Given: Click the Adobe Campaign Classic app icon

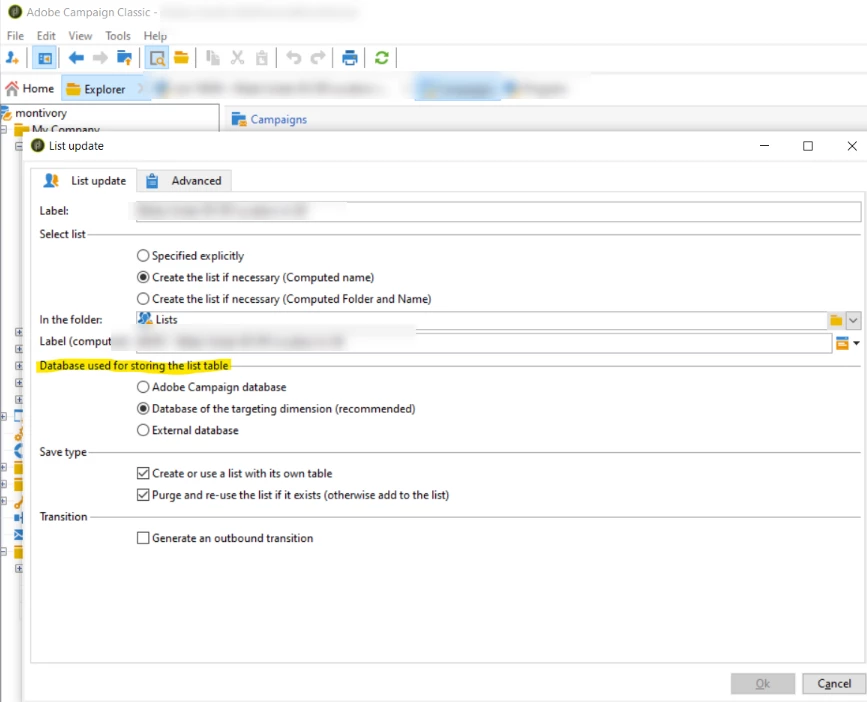Looking at the screenshot, I should [15, 12].
